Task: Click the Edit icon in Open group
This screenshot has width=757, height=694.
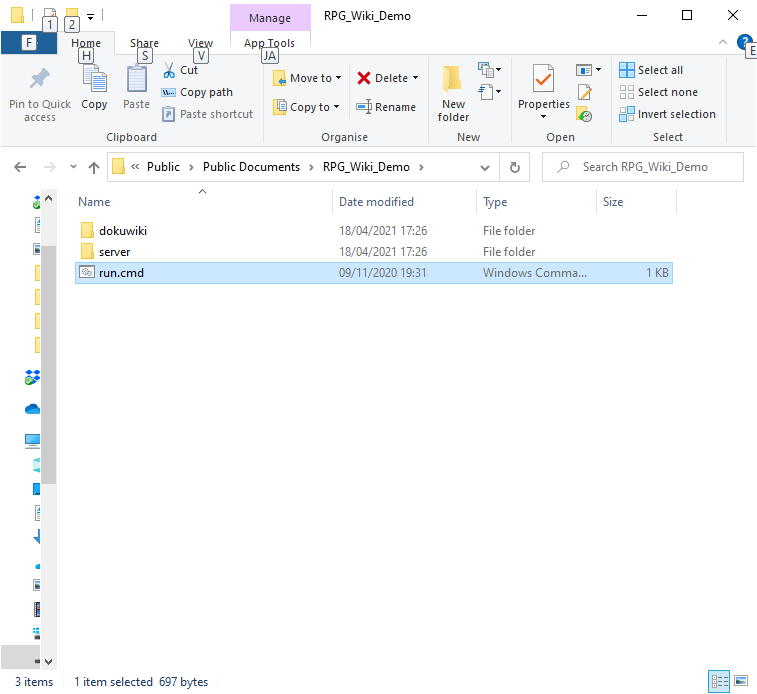Action: (584, 92)
